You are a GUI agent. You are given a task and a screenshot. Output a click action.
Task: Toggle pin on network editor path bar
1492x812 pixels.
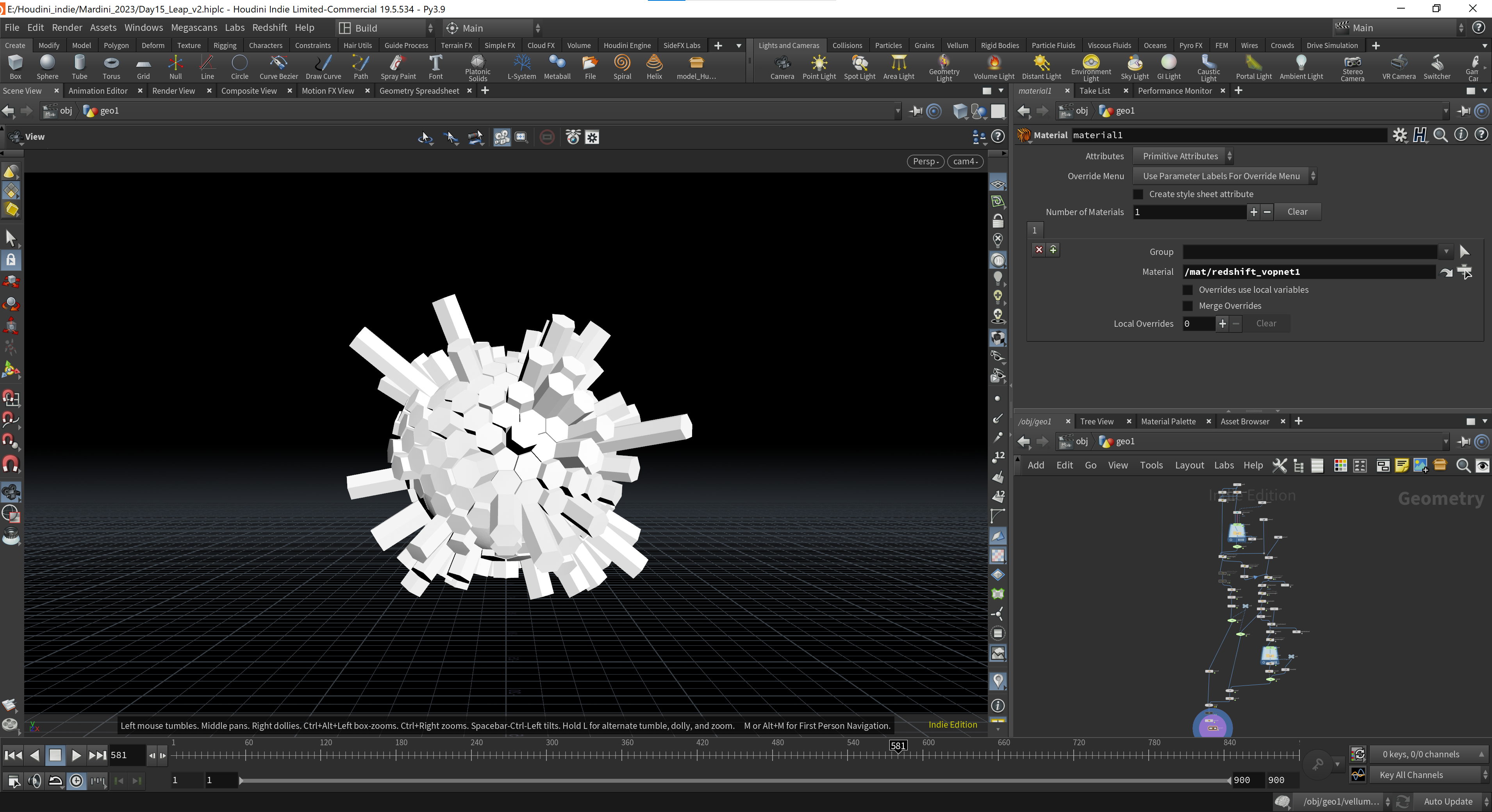1463,442
